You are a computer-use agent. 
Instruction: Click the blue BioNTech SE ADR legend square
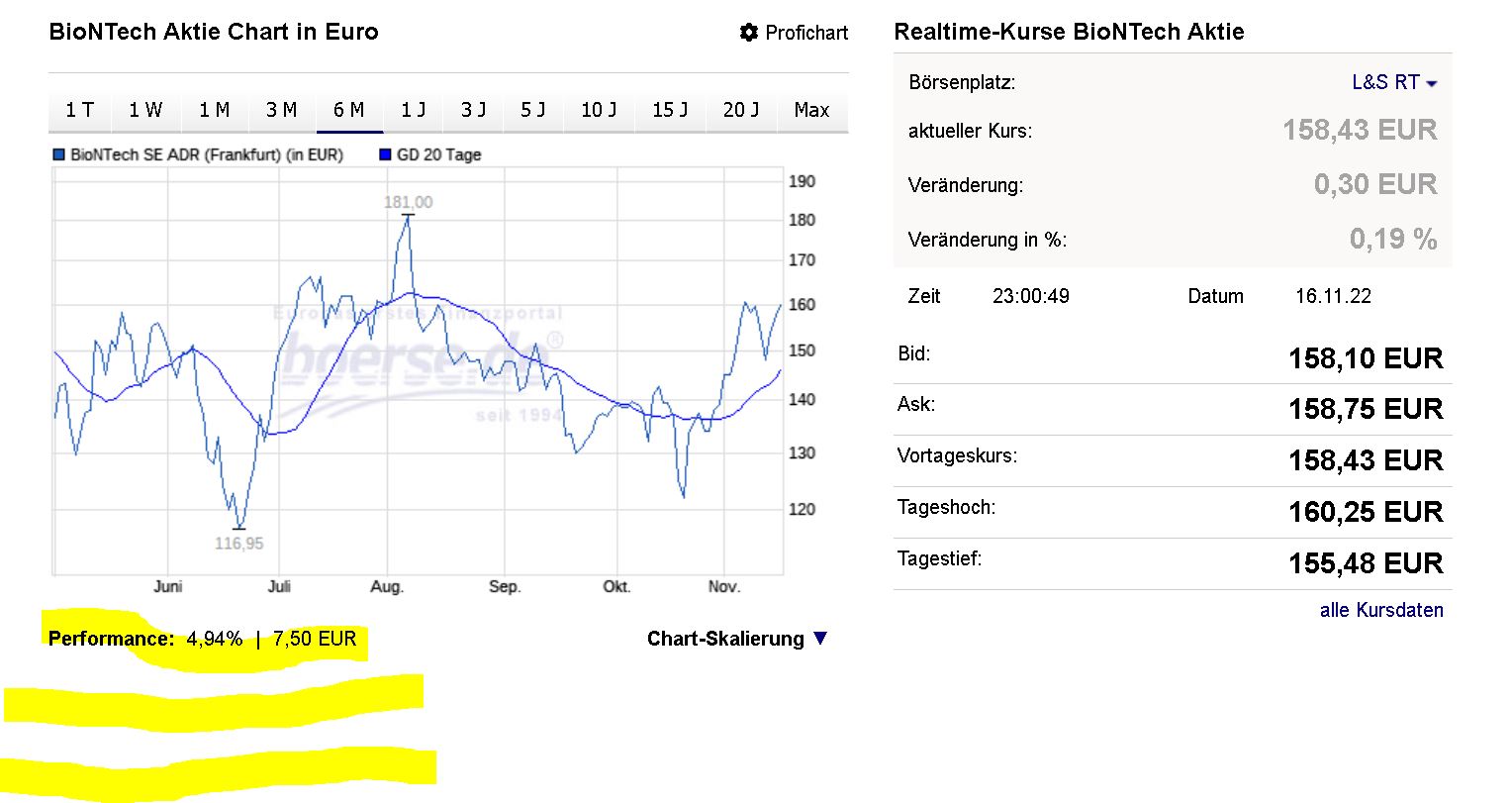(58, 154)
